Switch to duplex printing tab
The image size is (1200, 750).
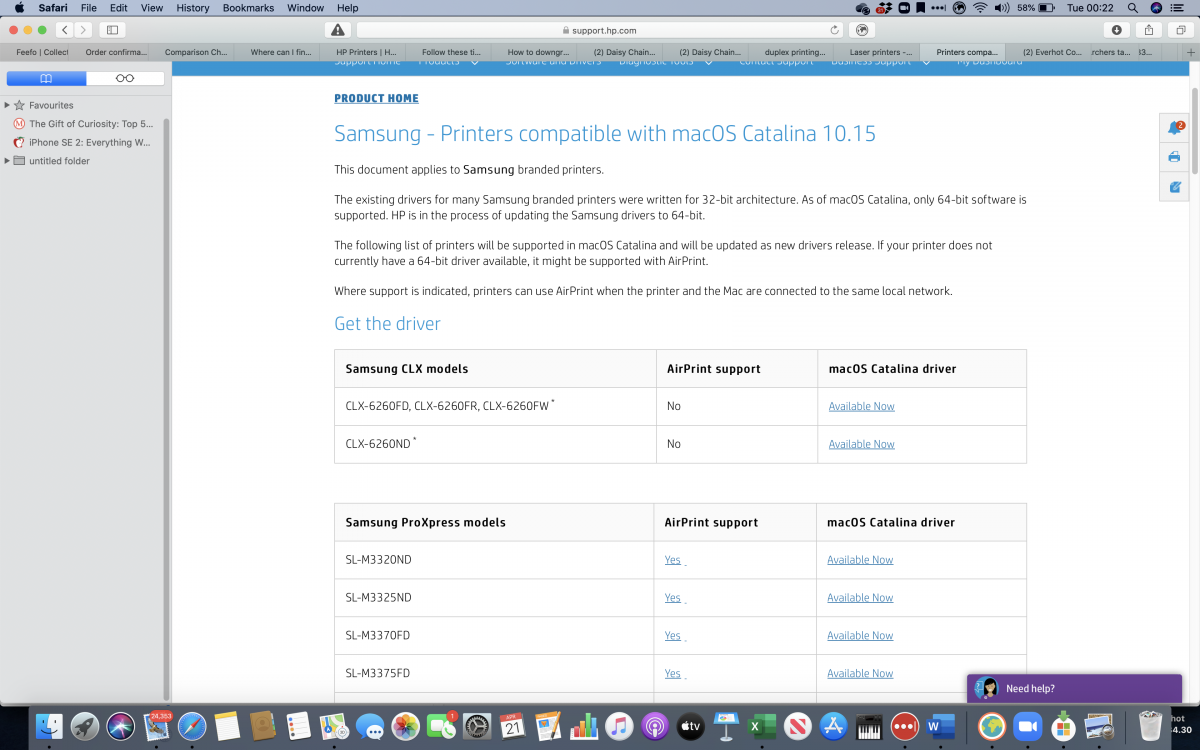click(794, 52)
